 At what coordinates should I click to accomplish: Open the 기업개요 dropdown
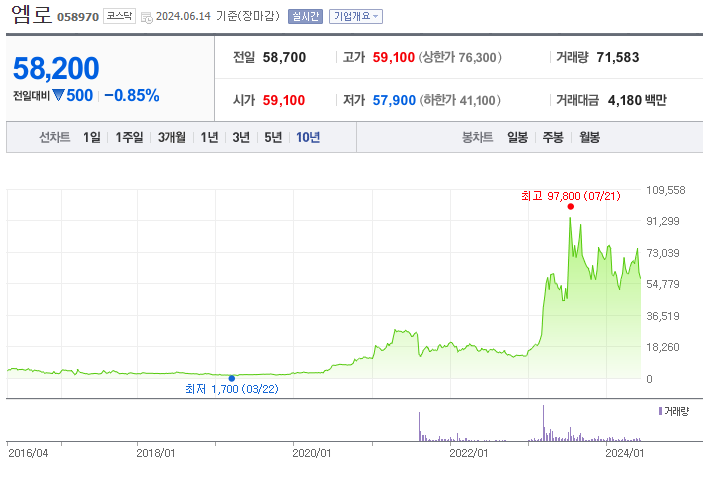[356, 17]
